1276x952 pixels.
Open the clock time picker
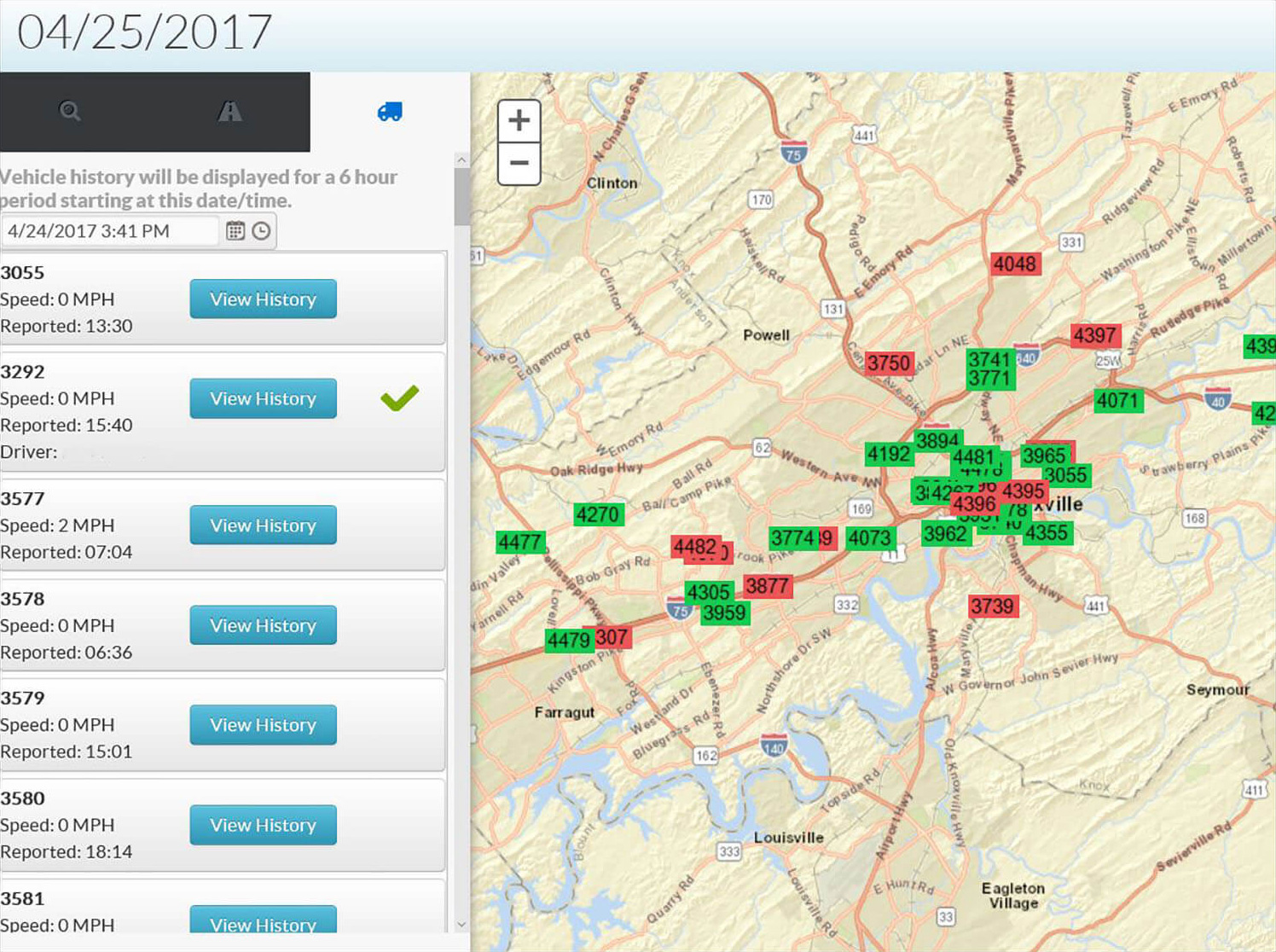click(263, 230)
